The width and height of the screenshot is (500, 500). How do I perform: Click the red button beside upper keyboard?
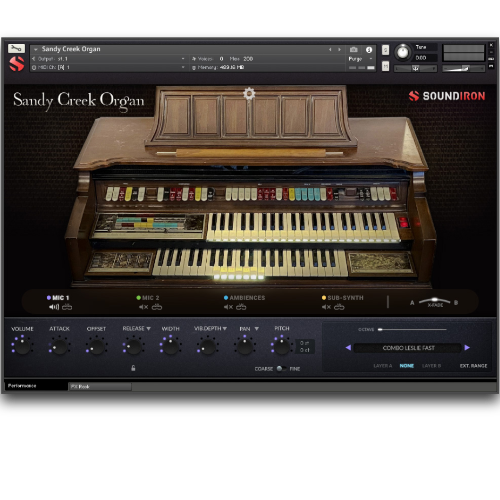pyautogui.click(x=403, y=222)
